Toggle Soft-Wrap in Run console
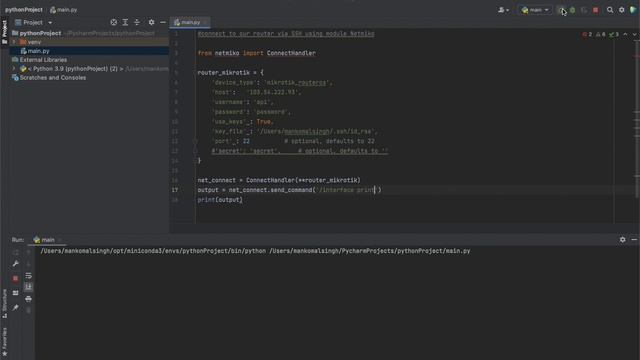 click(29, 276)
